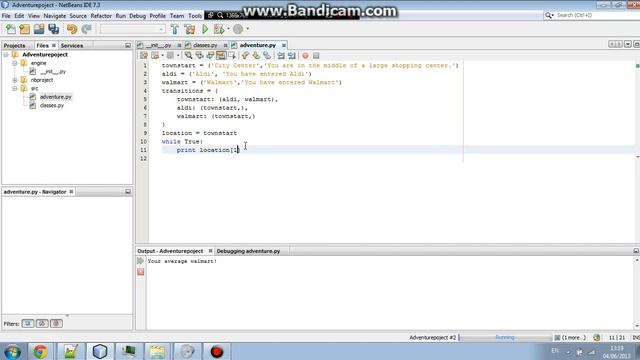Click the New File toolbar icon
Image resolution: width=640 pixels, height=360 pixels.
[11, 29]
